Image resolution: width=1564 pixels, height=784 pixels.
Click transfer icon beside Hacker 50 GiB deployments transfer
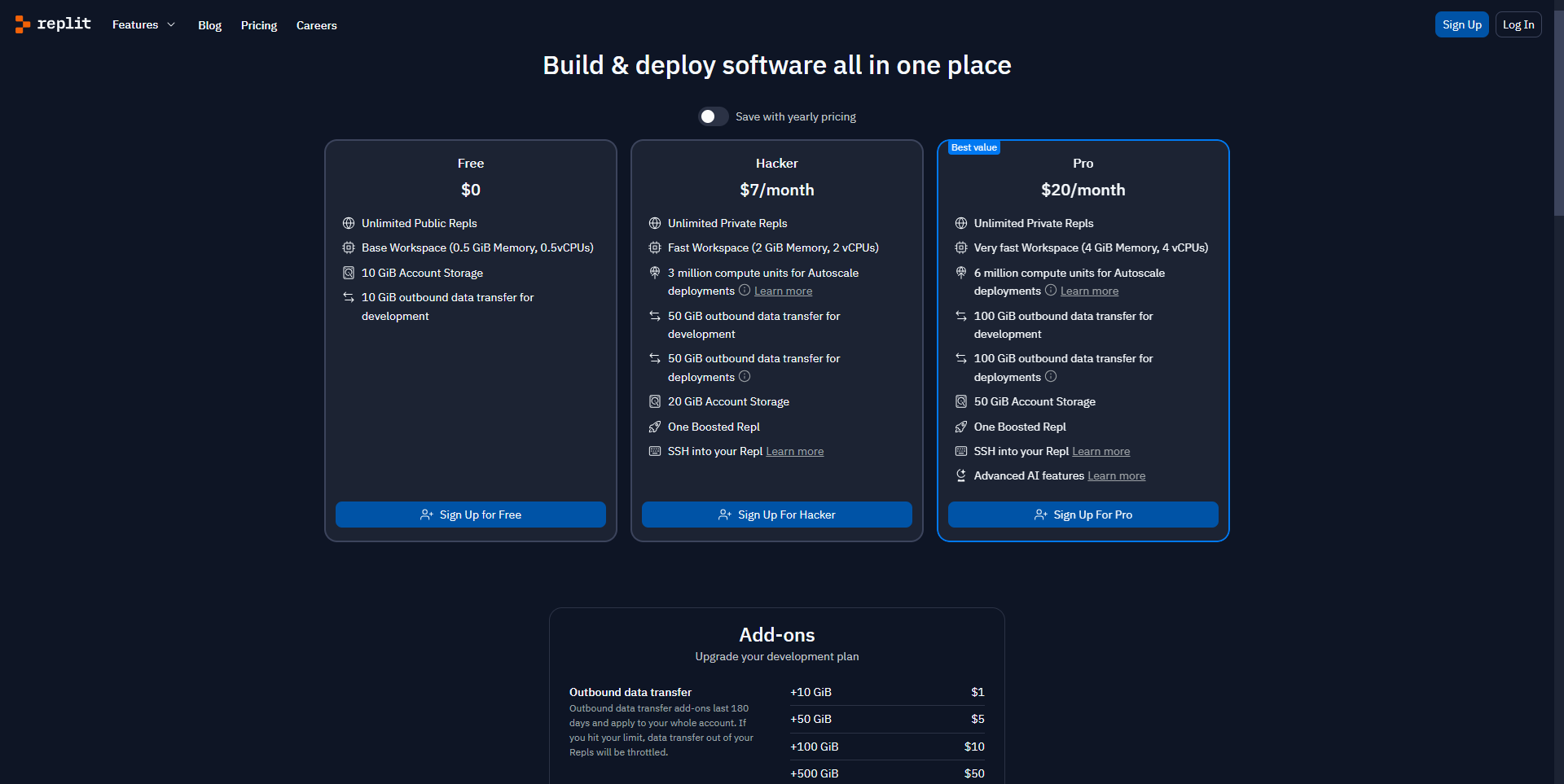655,358
